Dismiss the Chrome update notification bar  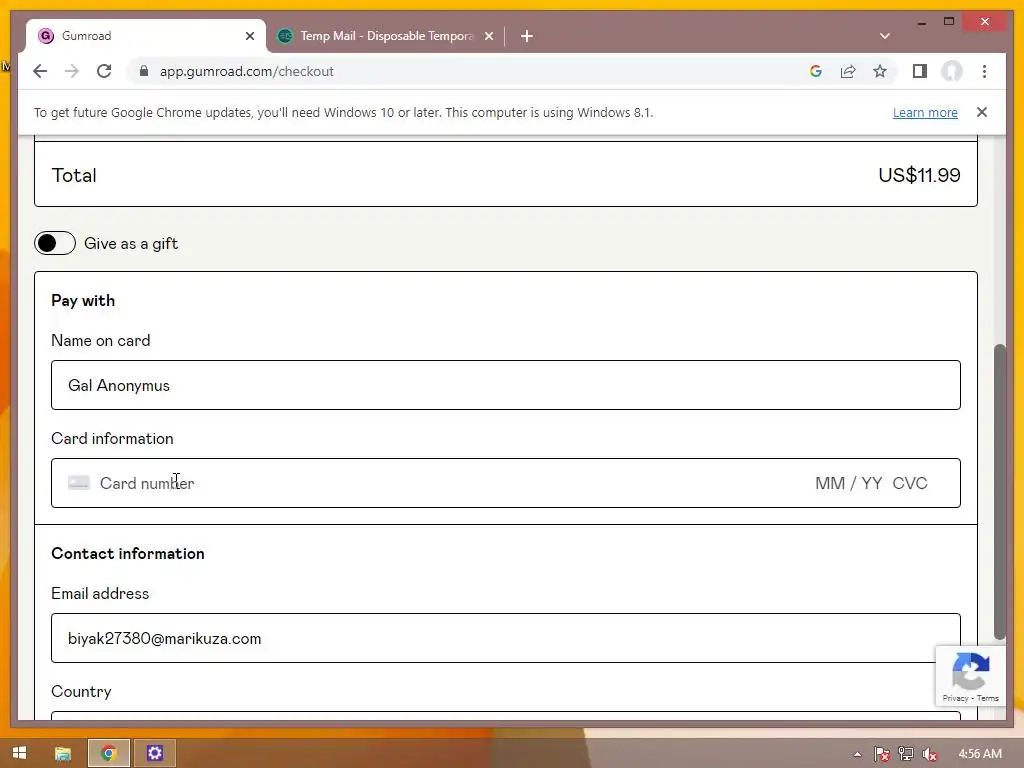[982, 112]
